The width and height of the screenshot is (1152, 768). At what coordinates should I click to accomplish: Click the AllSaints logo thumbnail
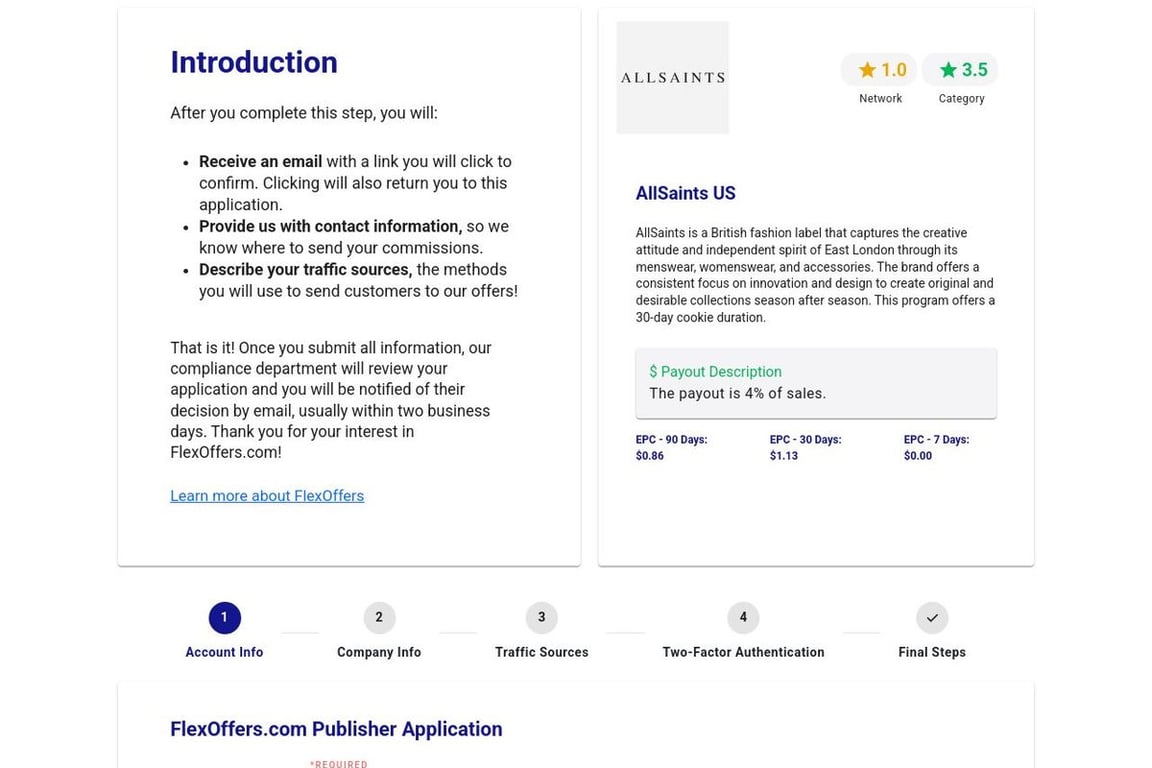[x=672, y=77]
